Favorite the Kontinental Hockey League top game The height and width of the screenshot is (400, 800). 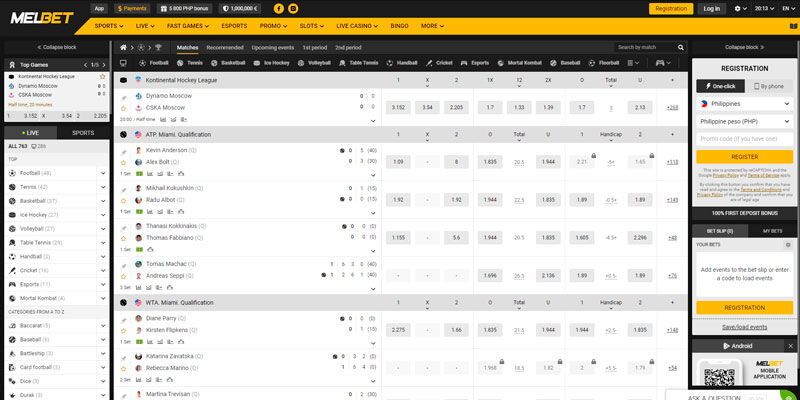coord(103,77)
